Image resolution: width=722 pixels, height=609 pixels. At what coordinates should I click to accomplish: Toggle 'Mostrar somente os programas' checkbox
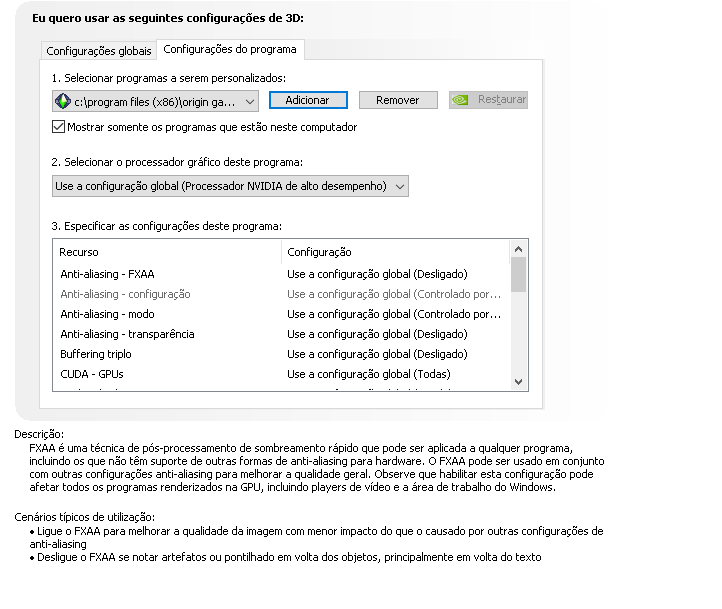click(x=58, y=127)
